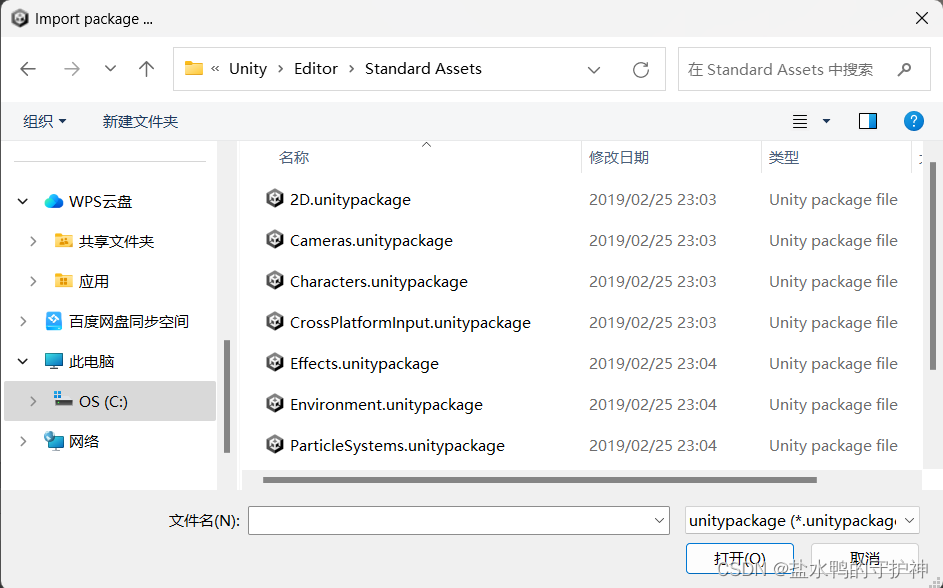Click the file list vertical scrollbar
The height and width of the screenshot is (588, 943).
pyautogui.click(x=933, y=266)
